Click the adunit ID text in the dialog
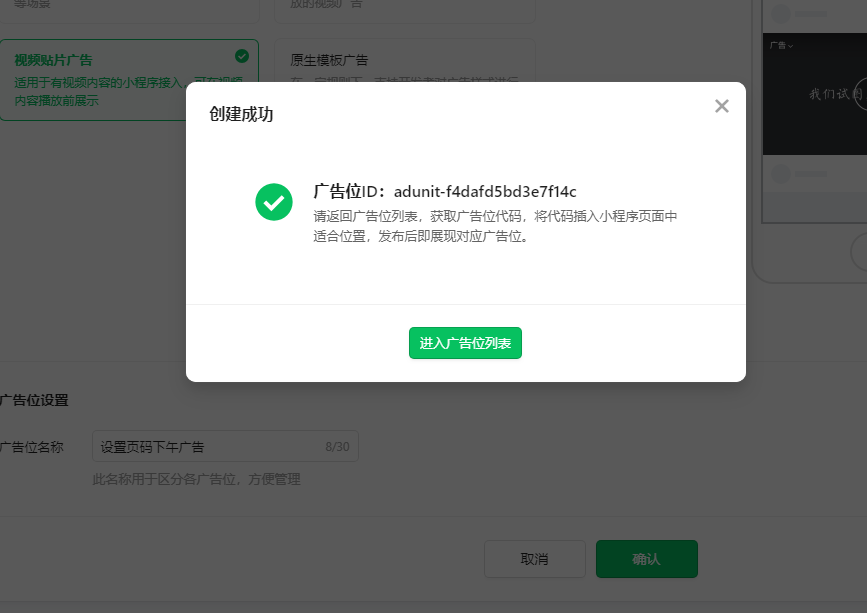This screenshot has width=867, height=613. 485,192
